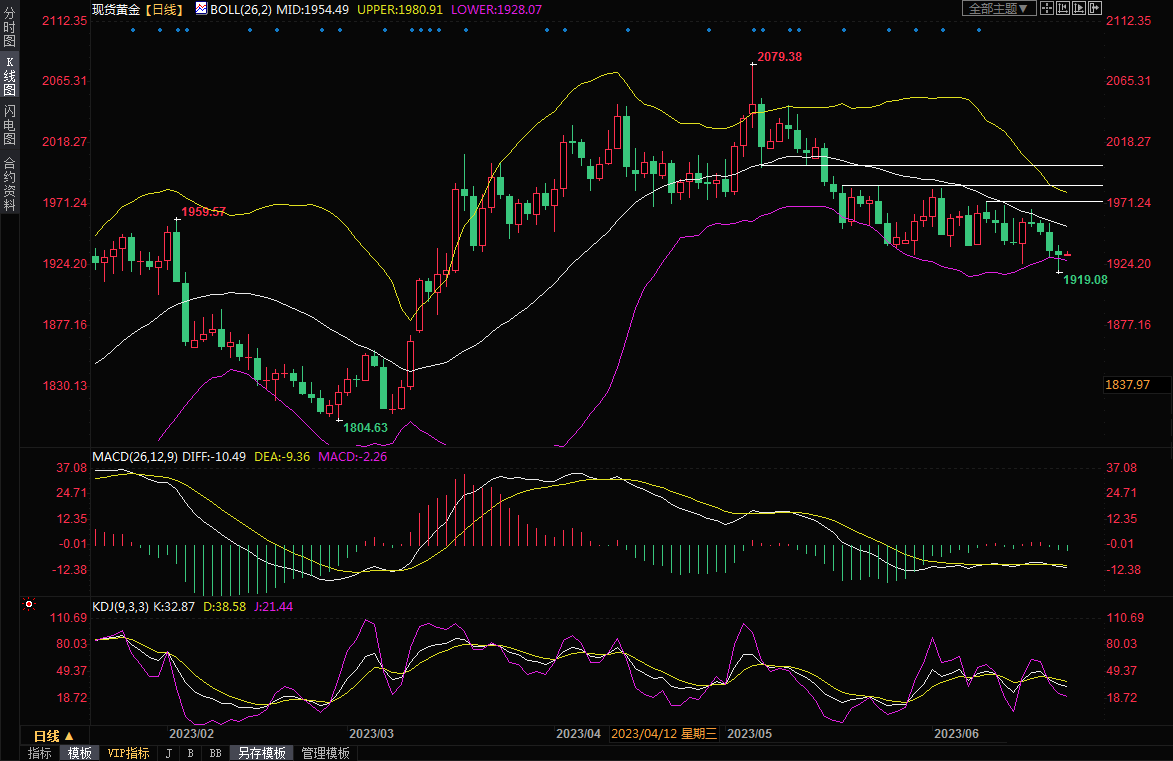Click the J shortcut at the bottom bar
1173x761 pixels.
point(168,753)
